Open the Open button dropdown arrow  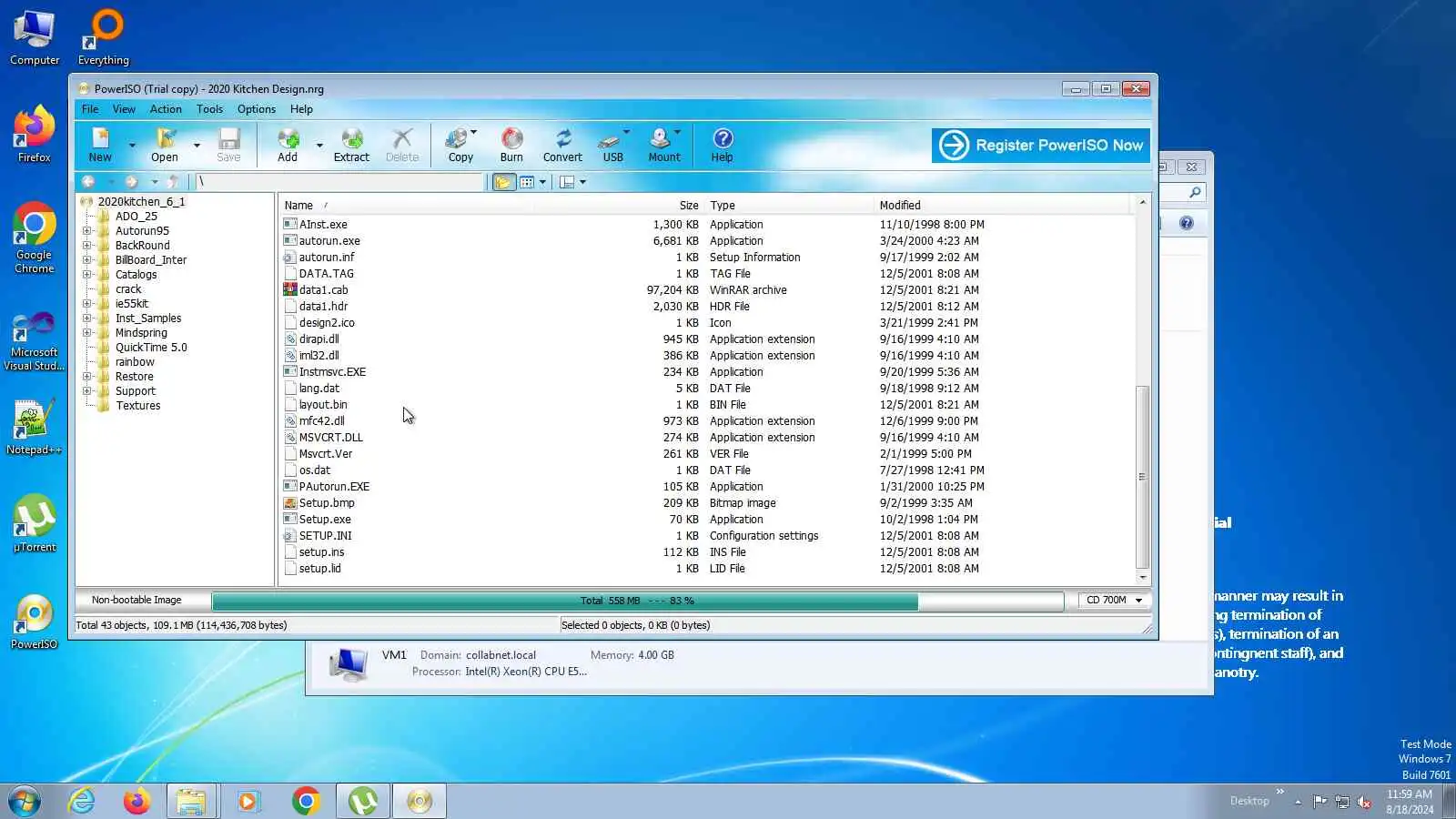(197, 146)
